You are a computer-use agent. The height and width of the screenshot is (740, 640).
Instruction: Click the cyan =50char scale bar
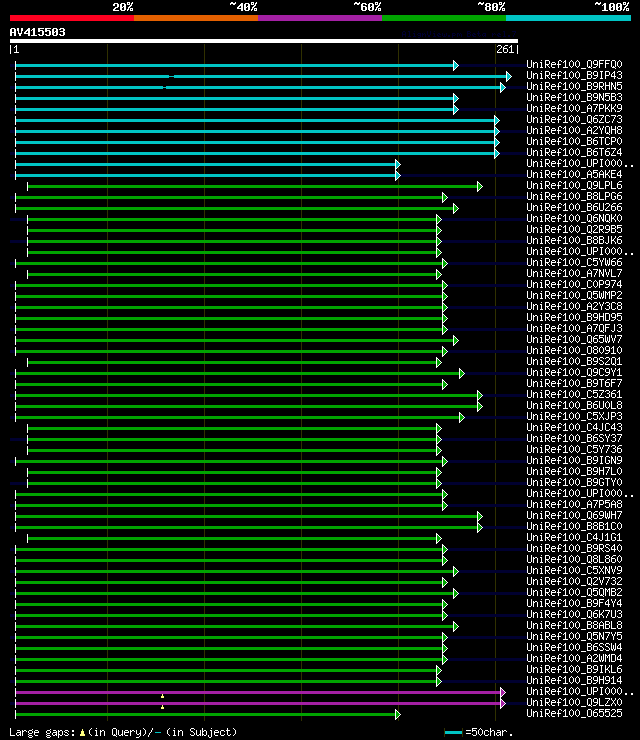(x=453, y=732)
